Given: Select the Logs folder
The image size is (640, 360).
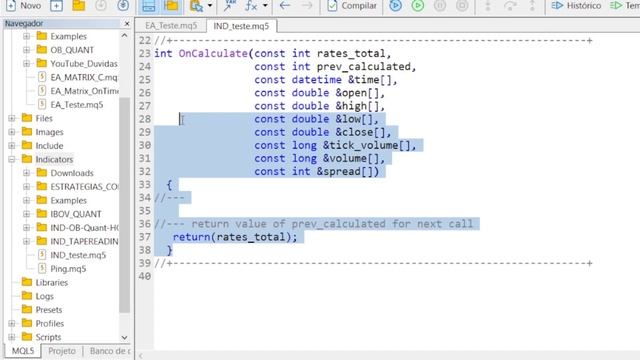Looking at the screenshot, I should point(44,296).
